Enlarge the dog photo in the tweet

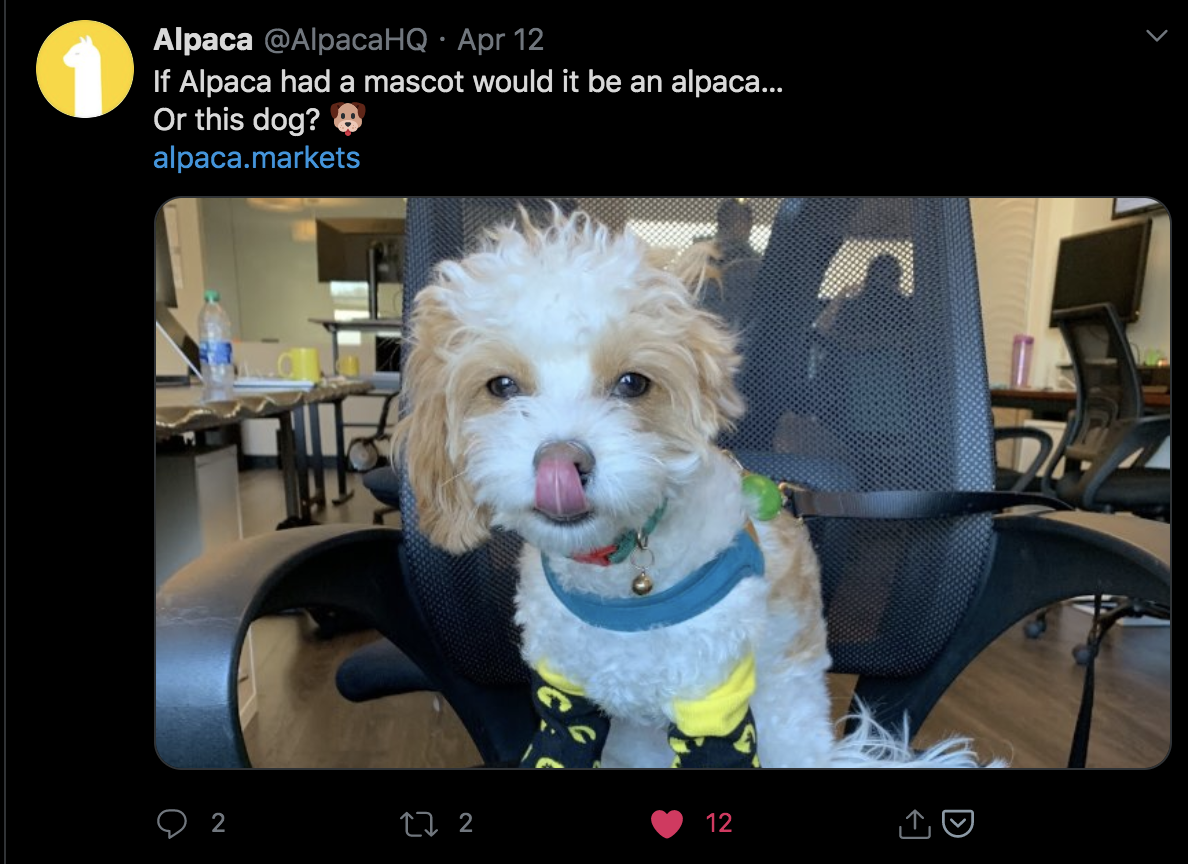(x=663, y=483)
